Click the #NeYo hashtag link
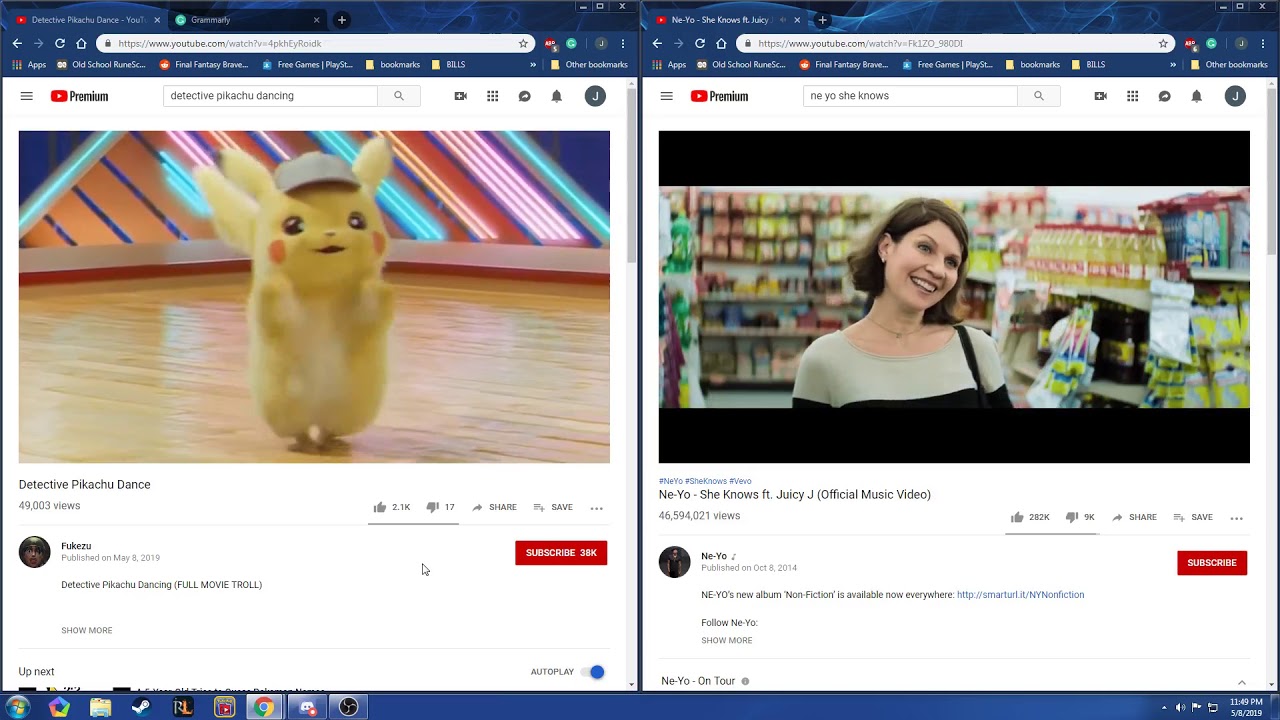 coord(671,481)
